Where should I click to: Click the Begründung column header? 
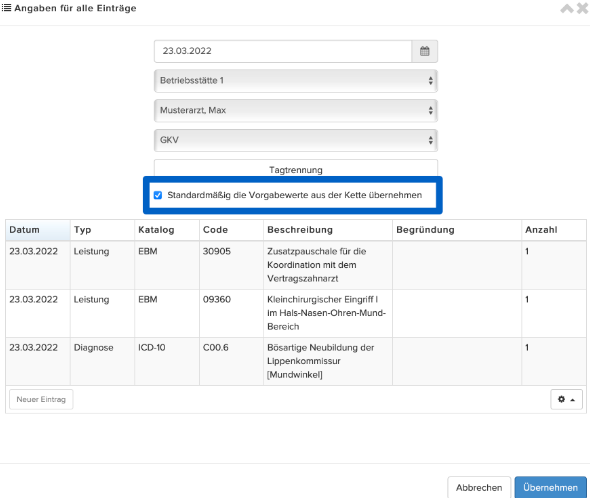[x=457, y=230]
